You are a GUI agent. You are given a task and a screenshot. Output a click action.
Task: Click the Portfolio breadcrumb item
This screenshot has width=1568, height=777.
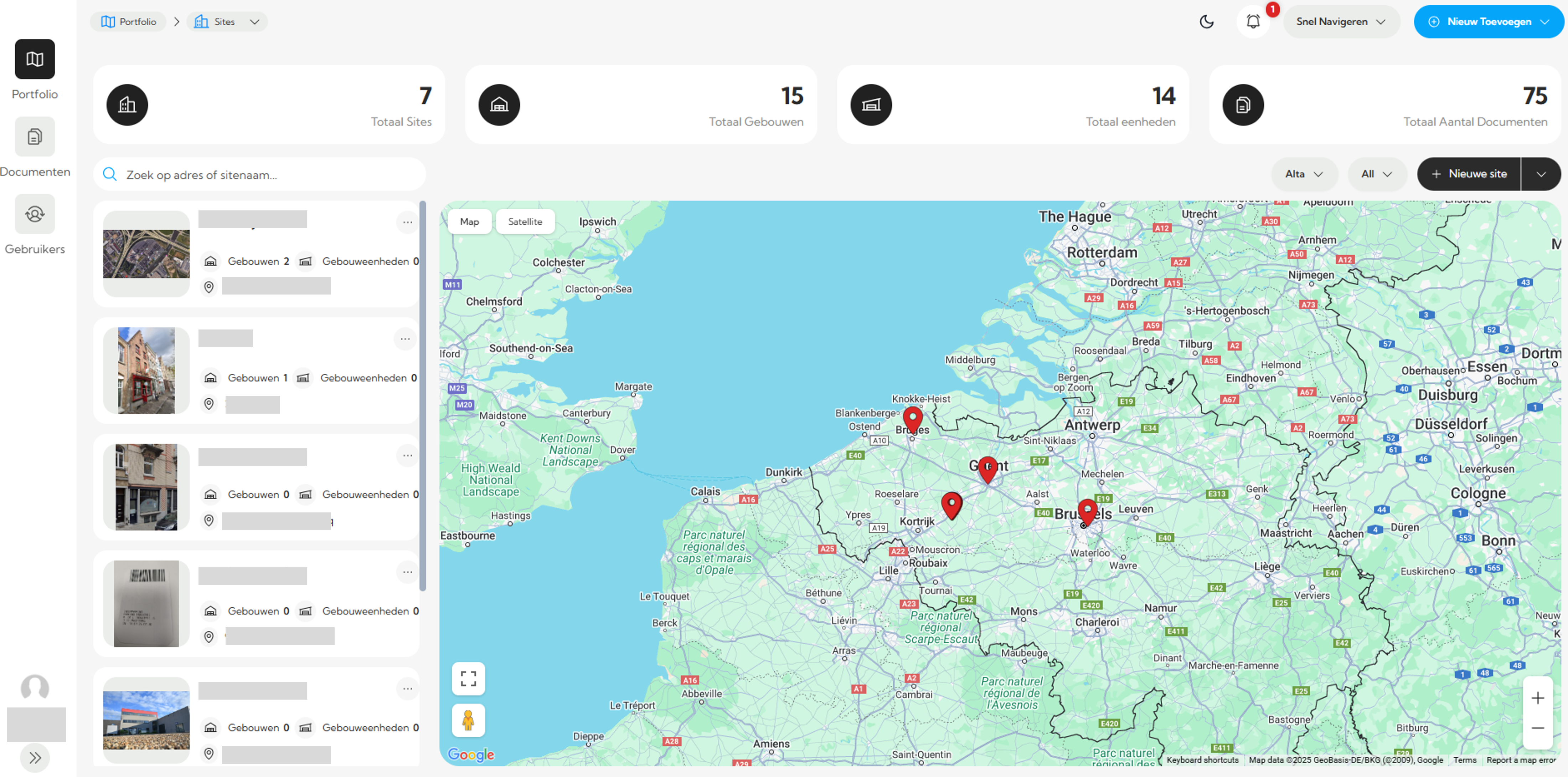[129, 22]
